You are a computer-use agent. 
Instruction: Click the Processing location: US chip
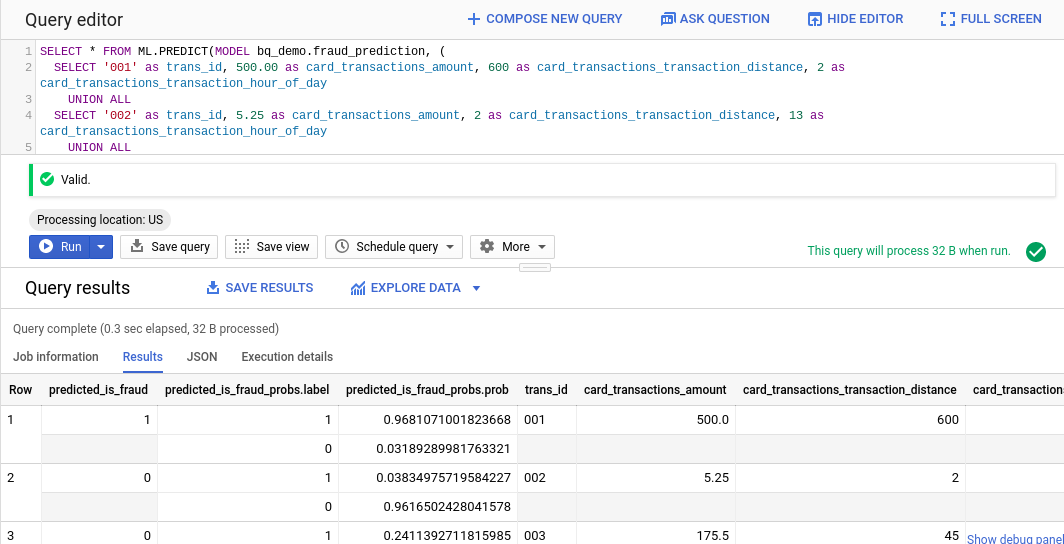click(x=100, y=220)
